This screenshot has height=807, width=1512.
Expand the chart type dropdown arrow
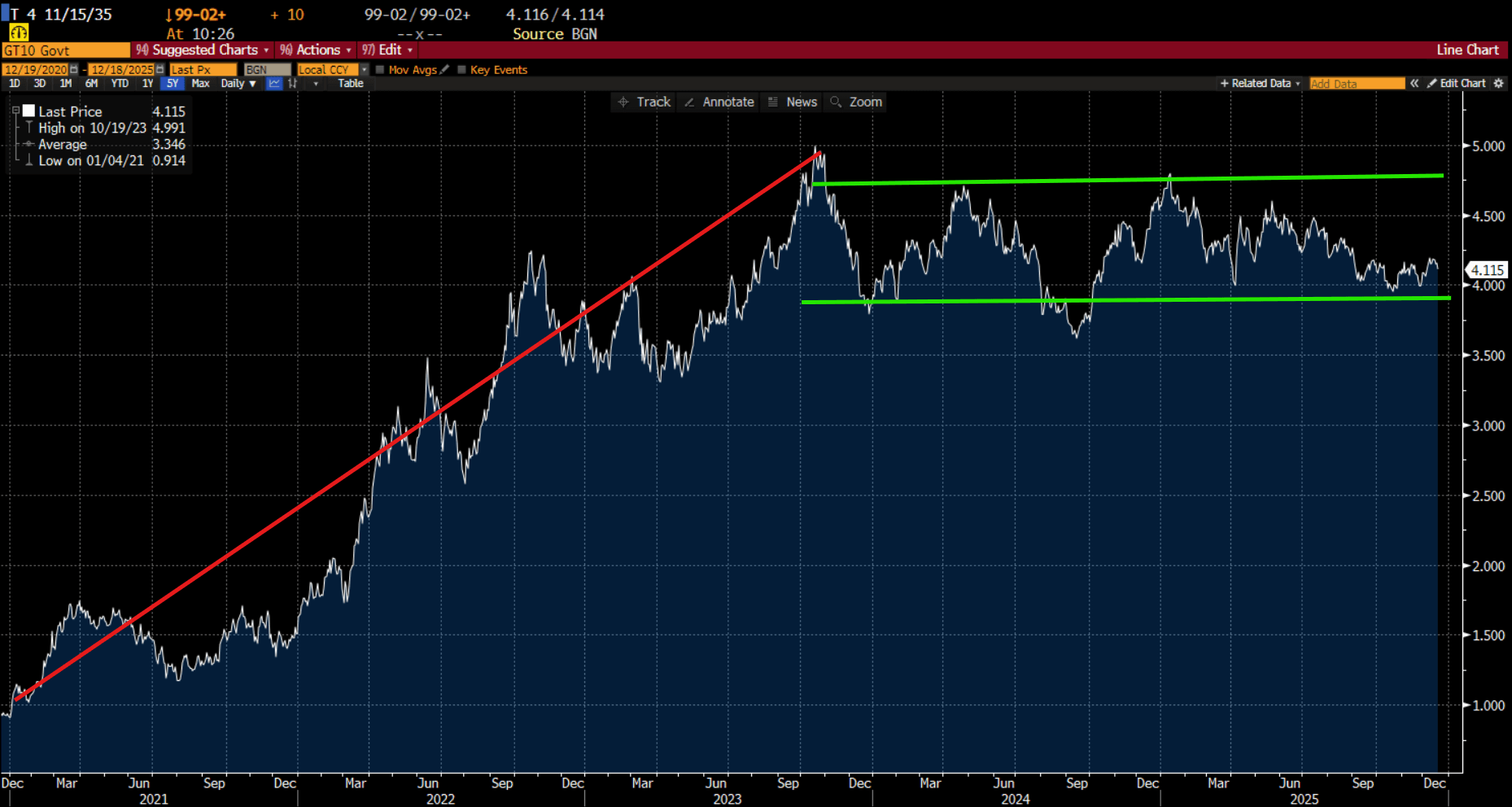tap(316, 84)
